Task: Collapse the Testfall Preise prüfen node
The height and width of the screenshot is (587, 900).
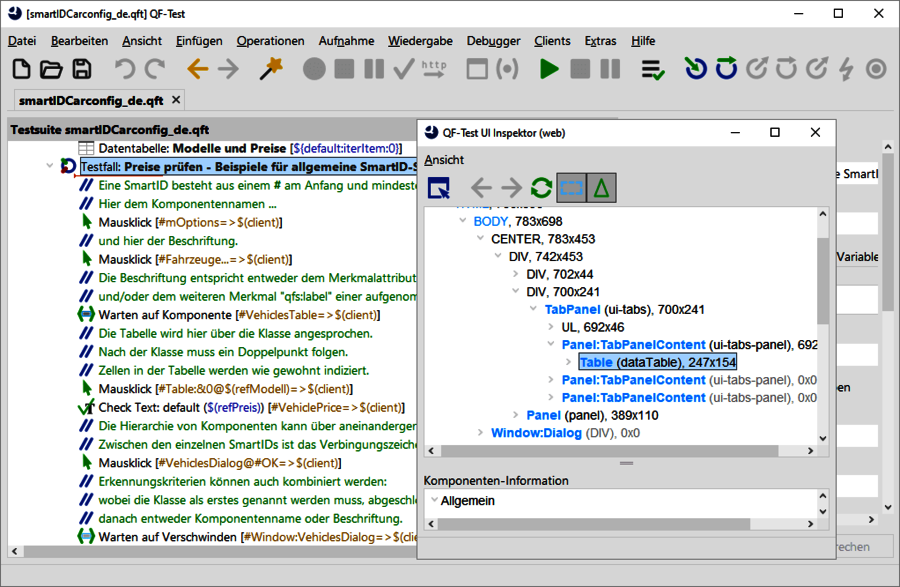Action: [x=50, y=166]
